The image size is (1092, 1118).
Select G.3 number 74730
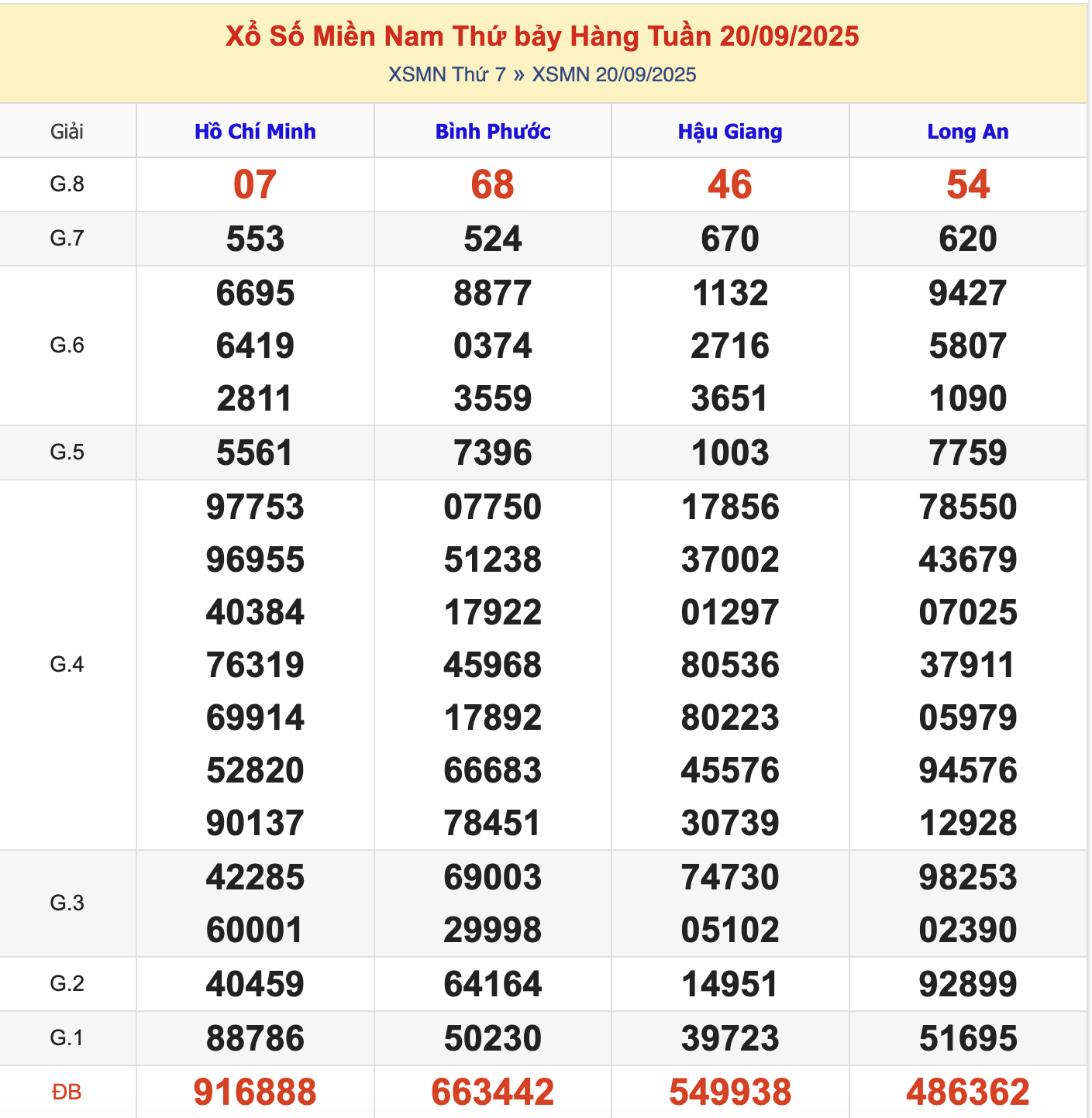[730, 877]
